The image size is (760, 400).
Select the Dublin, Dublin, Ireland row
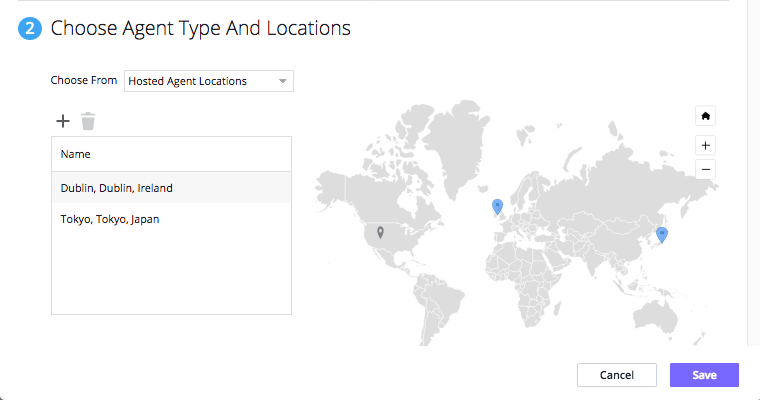pyautogui.click(x=172, y=188)
